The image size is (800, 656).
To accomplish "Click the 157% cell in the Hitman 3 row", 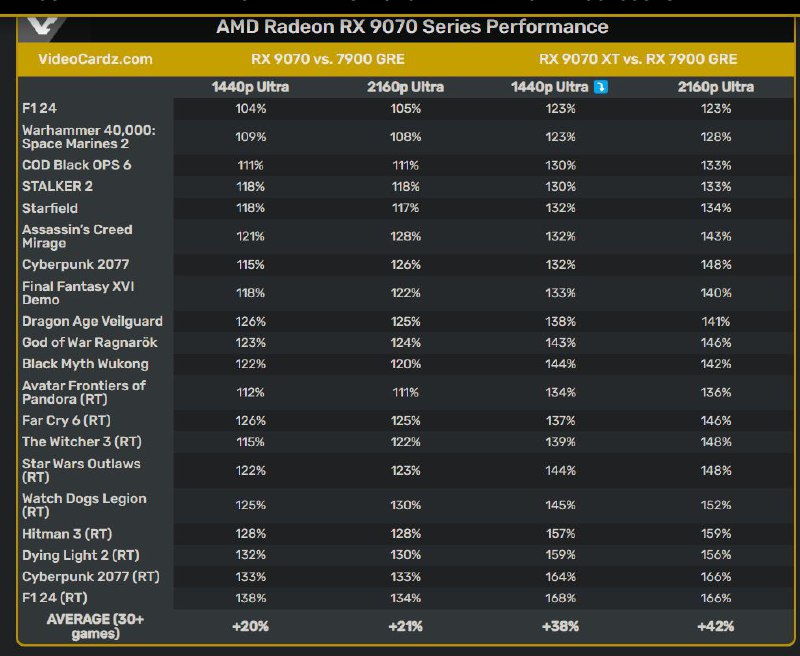I will point(561,534).
